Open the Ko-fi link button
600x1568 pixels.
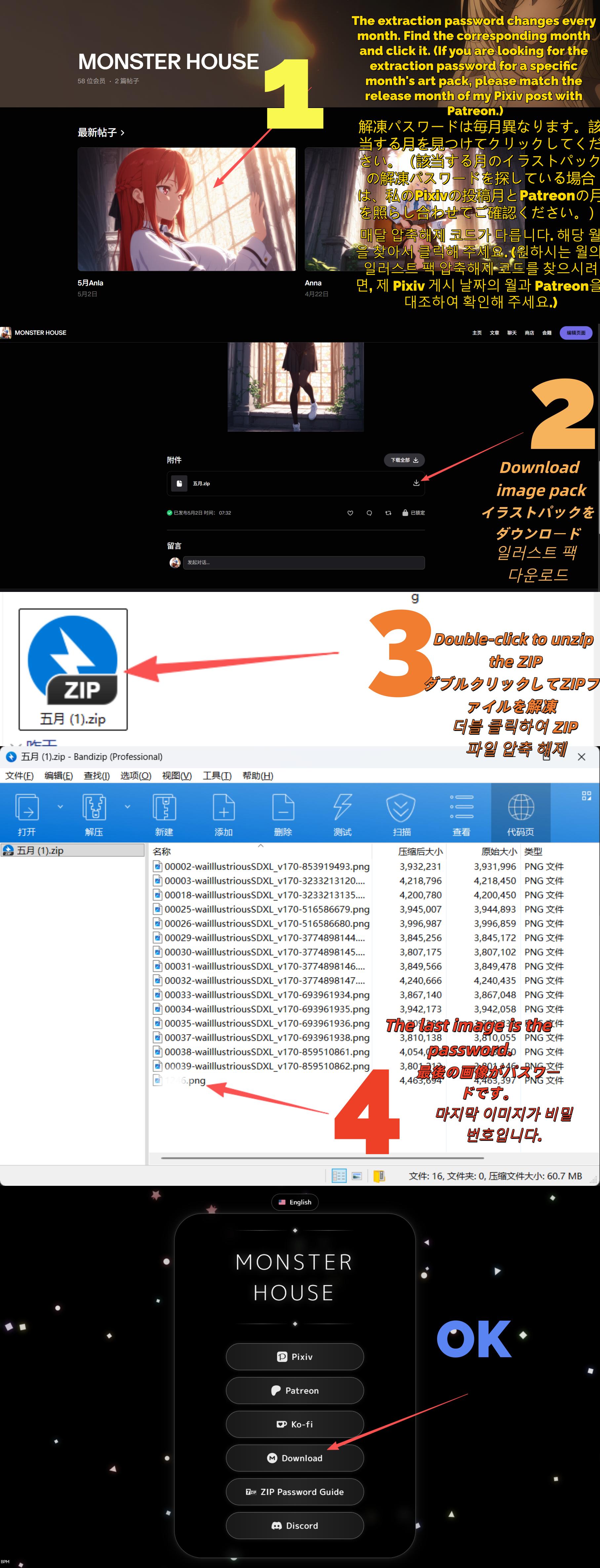click(295, 1424)
